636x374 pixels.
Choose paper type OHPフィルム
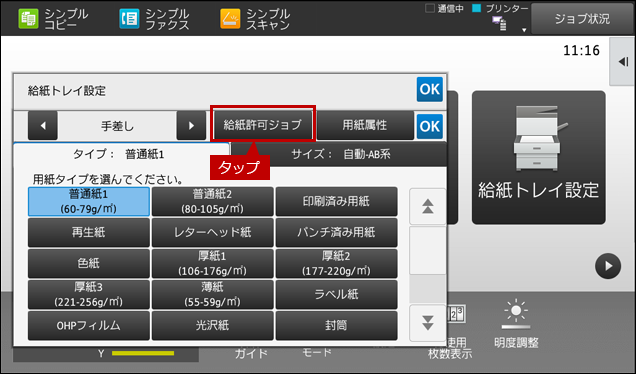[x=89, y=325]
